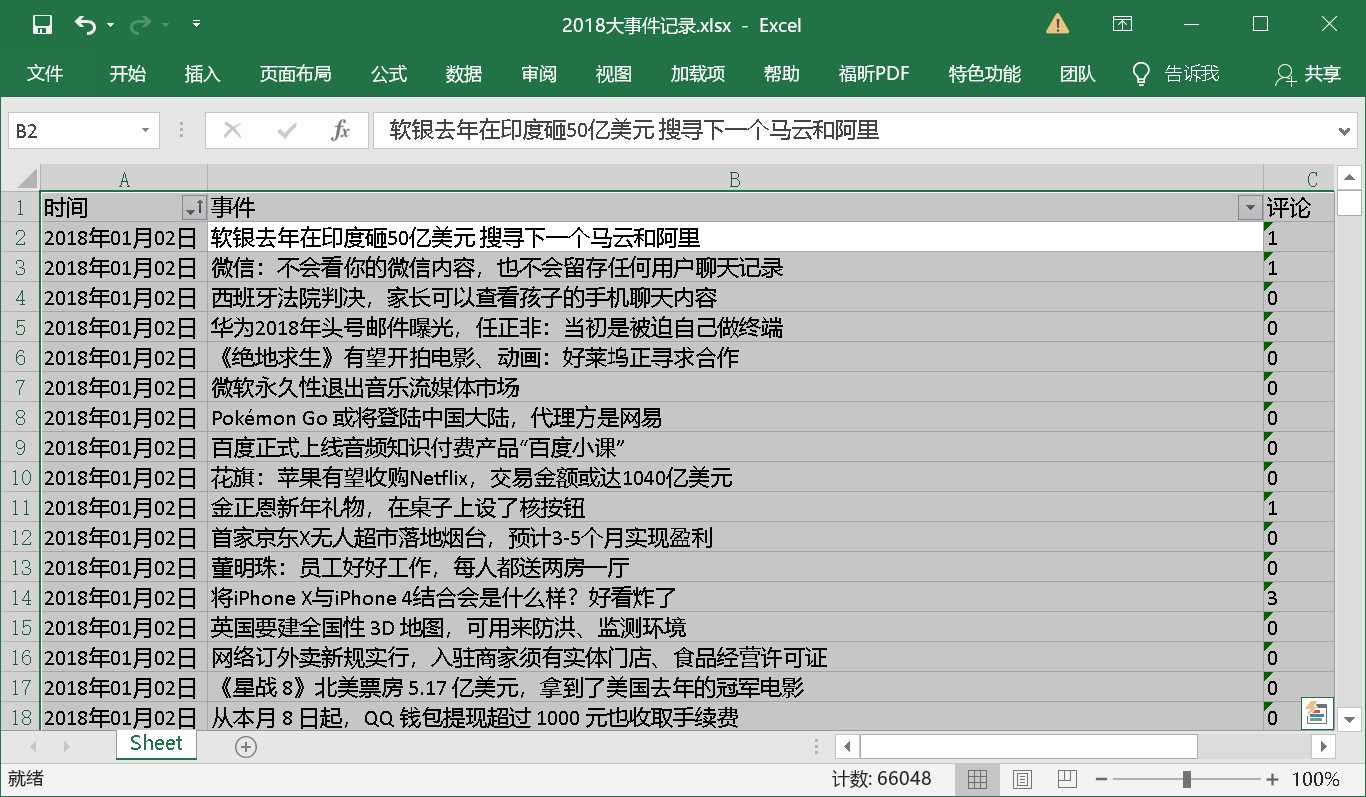This screenshot has height=797, width=1366.
Task: Select row 14 header
Action: 20,598
